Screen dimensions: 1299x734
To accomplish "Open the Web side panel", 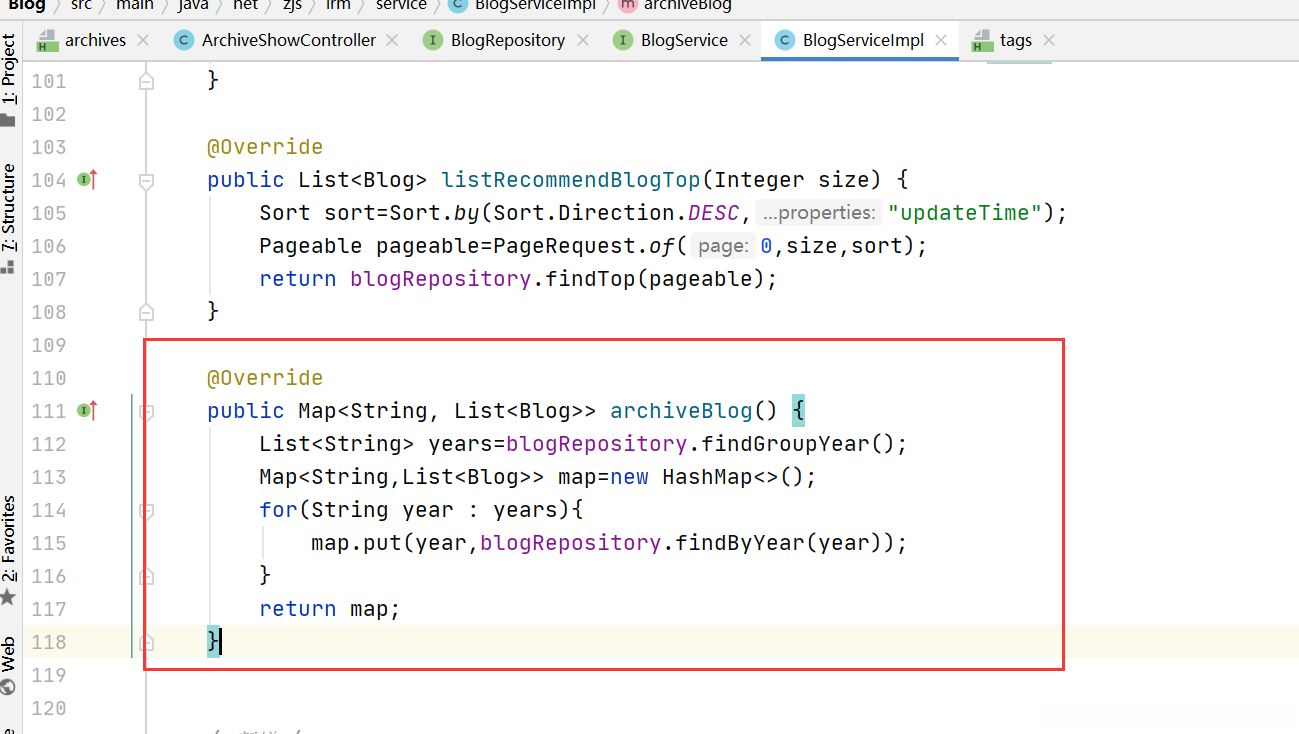I will (x=9, y=654).
